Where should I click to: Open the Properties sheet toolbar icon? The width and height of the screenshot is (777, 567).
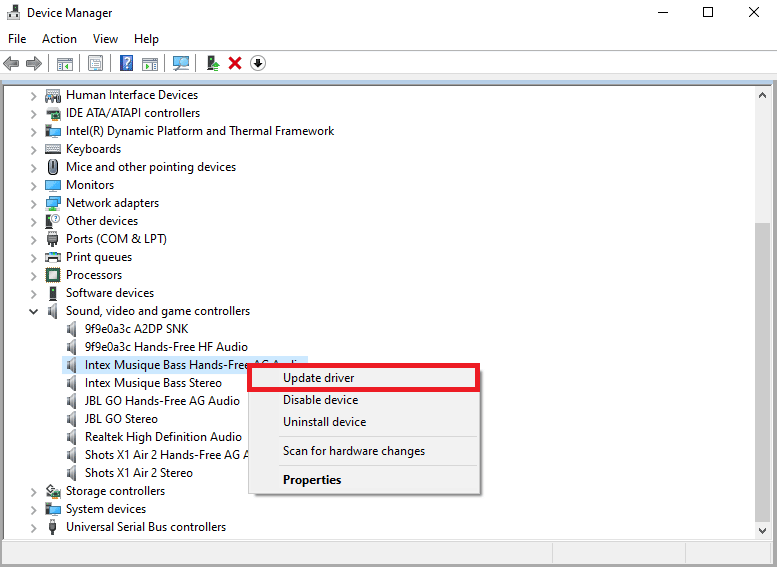coord(96,63)
